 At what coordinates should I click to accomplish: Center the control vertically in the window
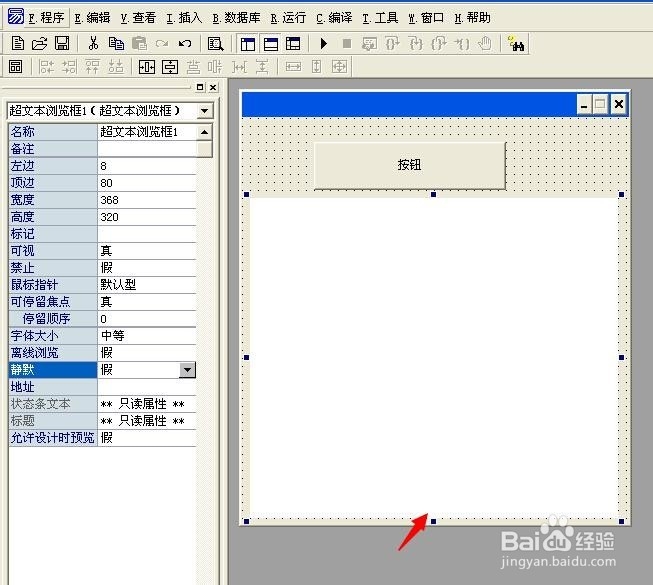click(x=170, y=67)
